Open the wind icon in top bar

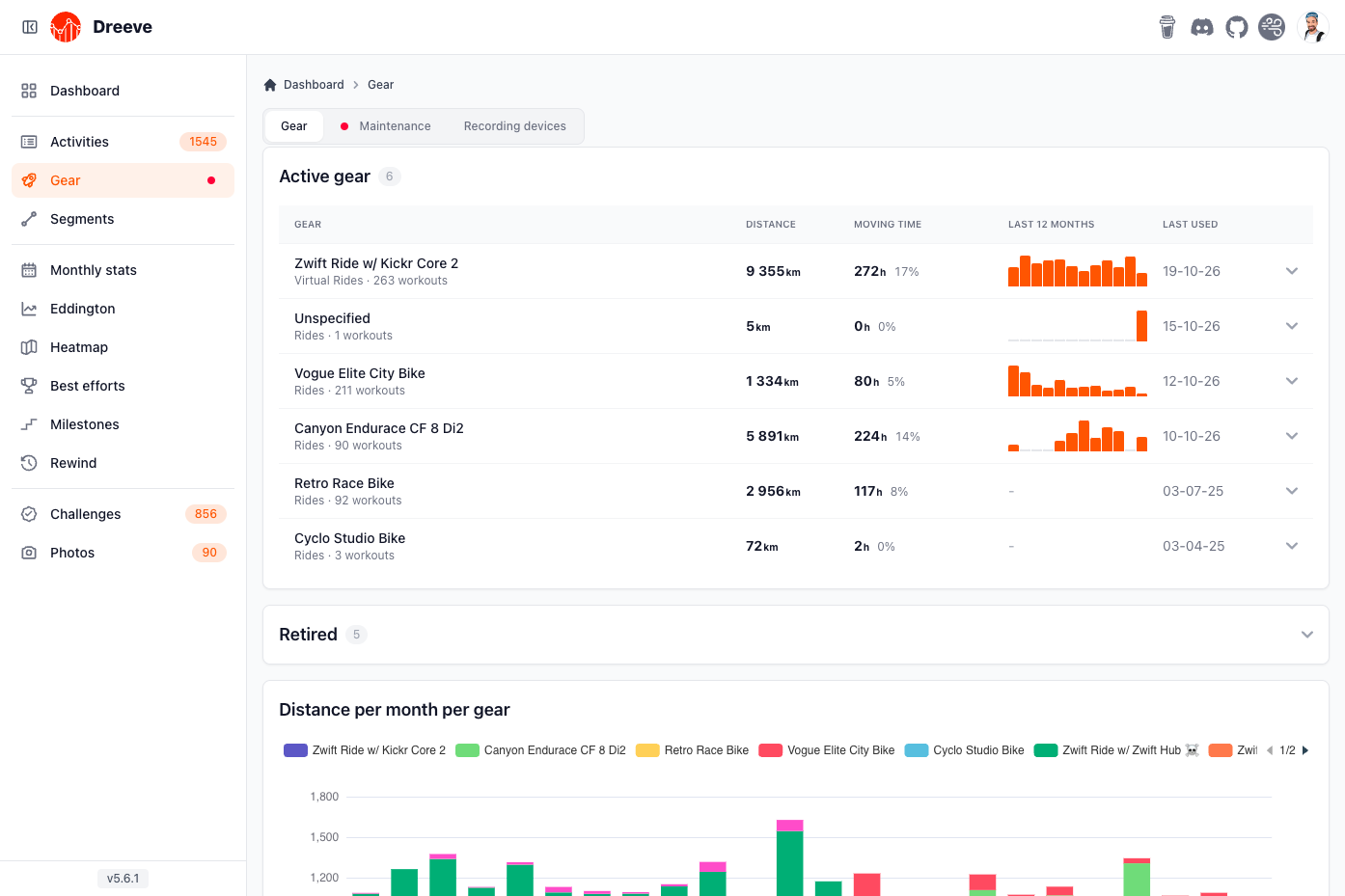pyautogui.click(x=1272, y=27)
